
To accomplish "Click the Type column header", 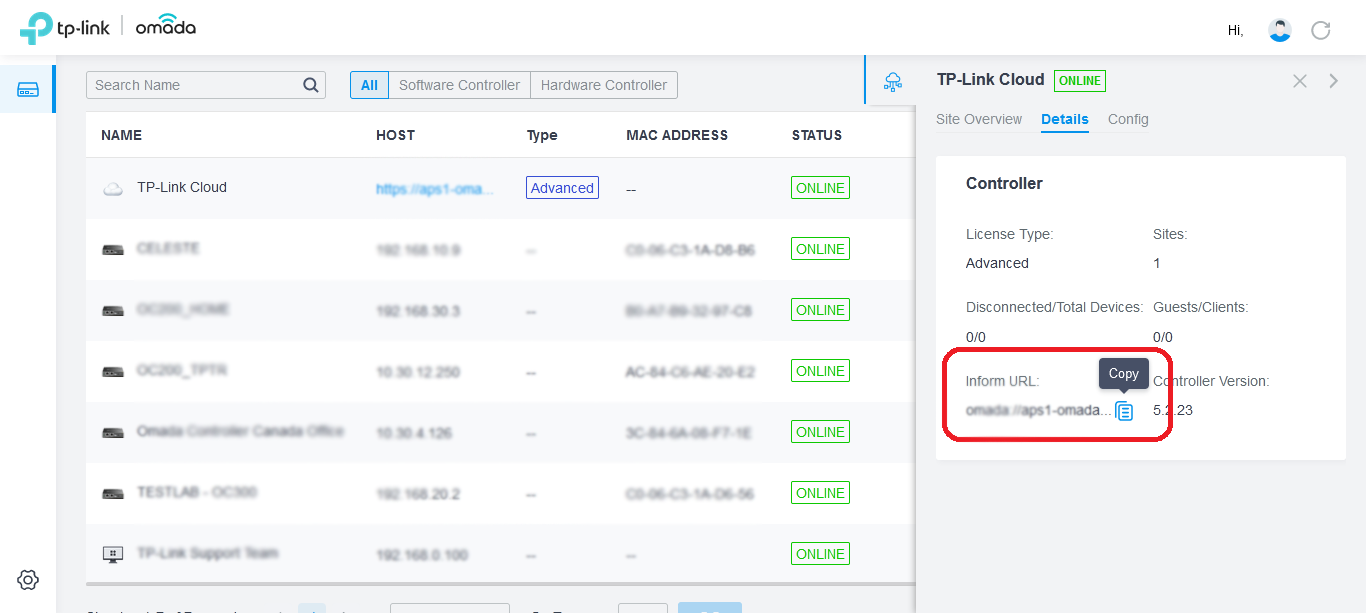I will pos(542,135).
